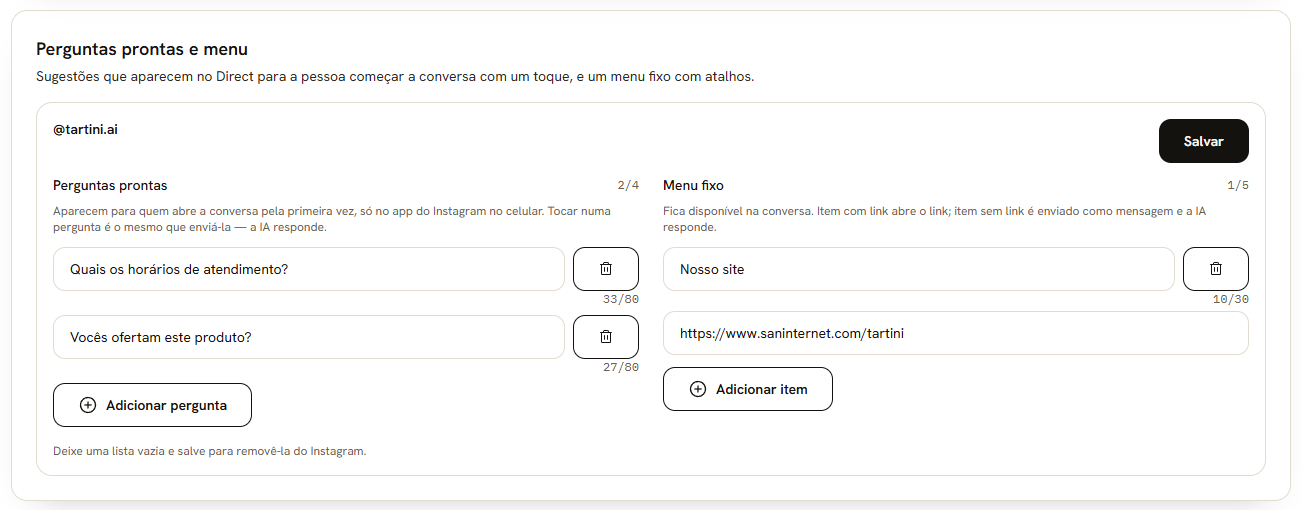Click the 10/30 character counter

[1230, 299]
